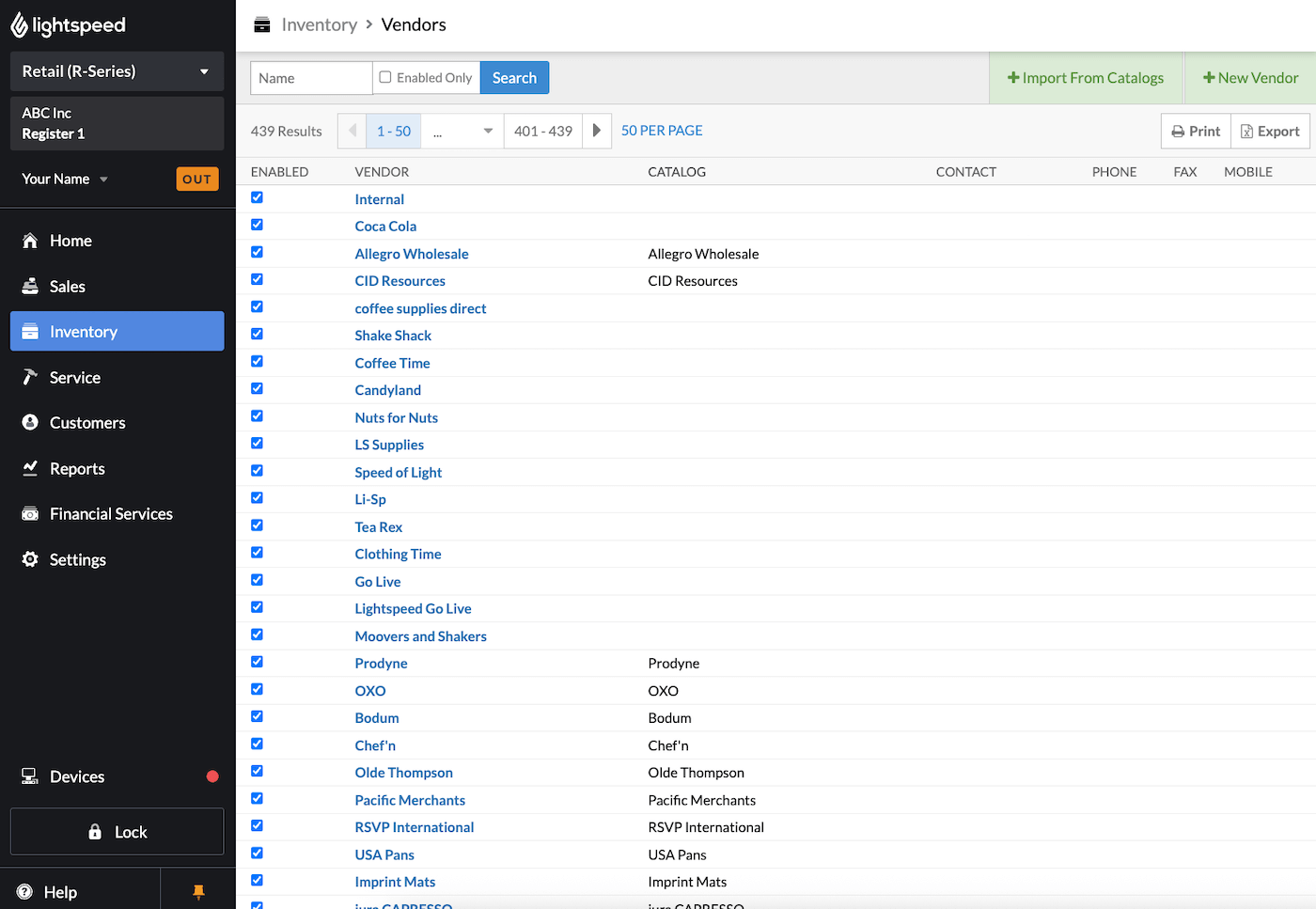This screenshot has width=1316, height=909.
Task: Disable the Shake Shack vendor checkbox
Action: [257, 334]
